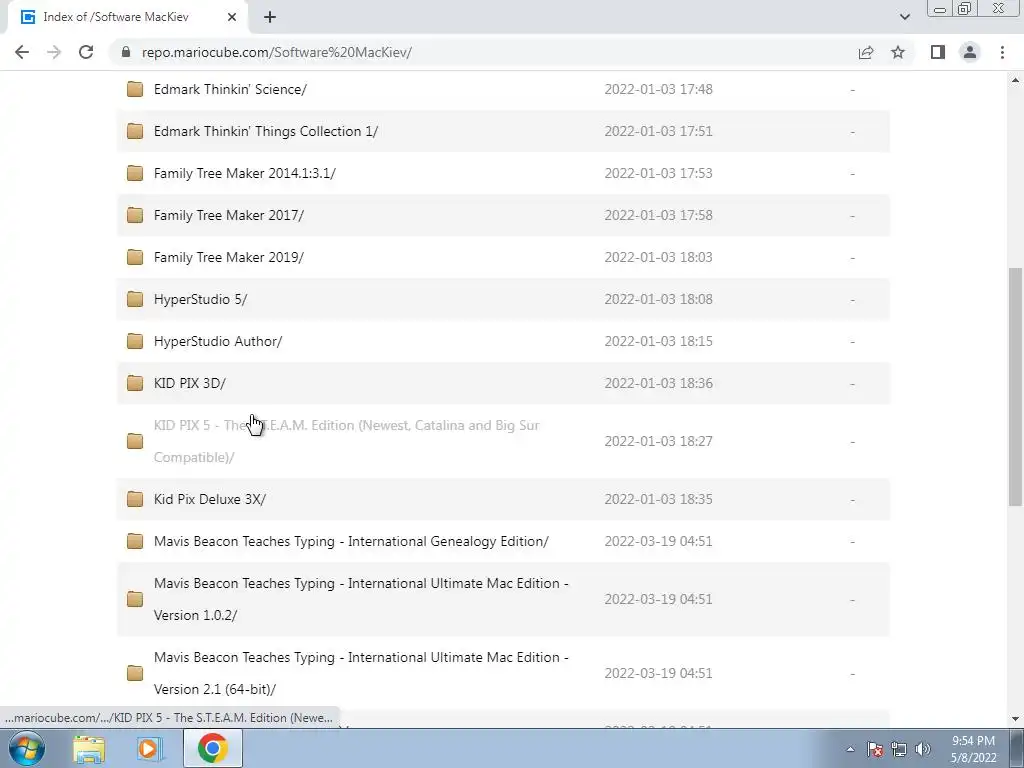Launch Windows Media Player from taskbar

149,748
